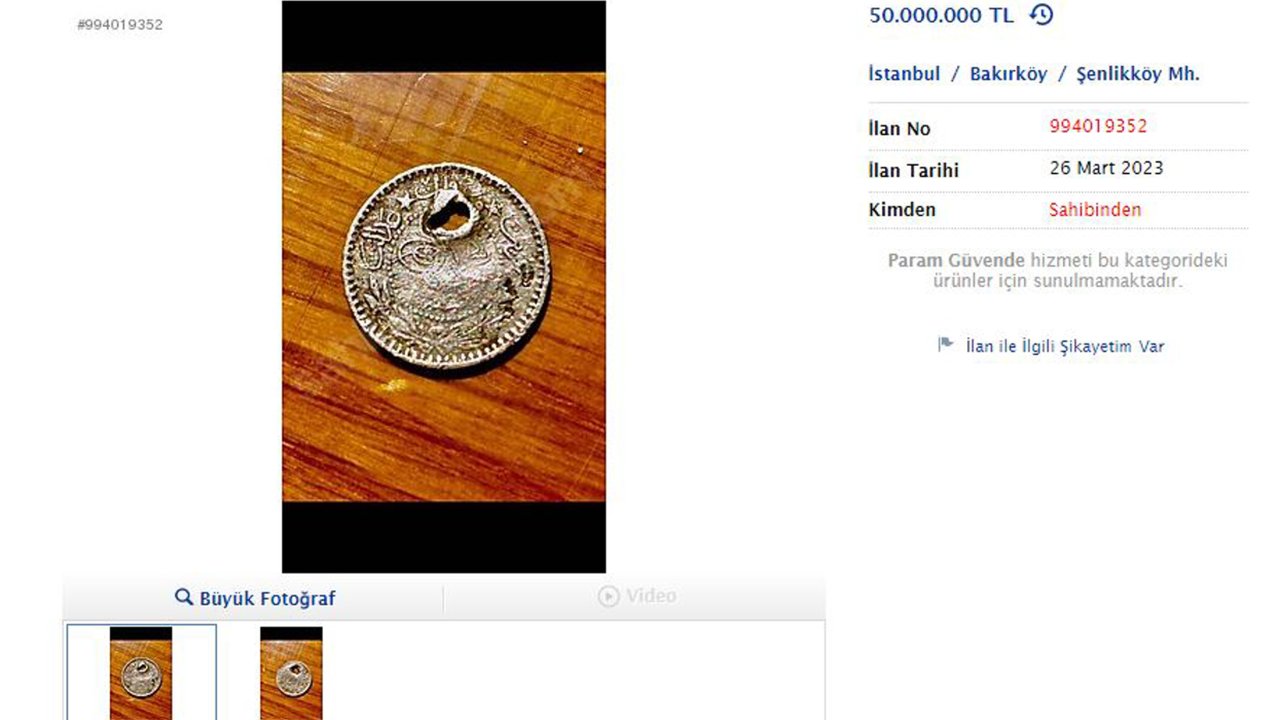Image resolution: width=1280 pixels, height=720 pixels.
Task: Open the Büyük Fotoğraf tab
Action: (254, 598)
